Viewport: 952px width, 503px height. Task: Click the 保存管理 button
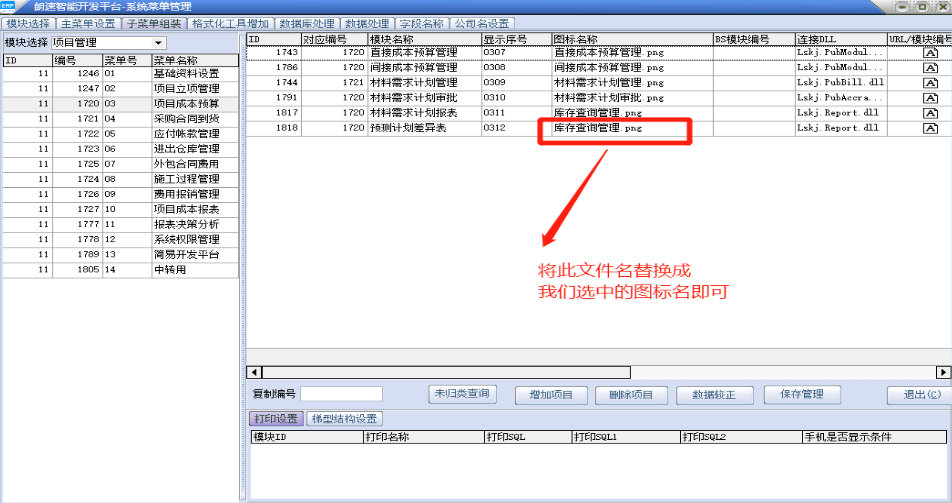pos(802,394)
